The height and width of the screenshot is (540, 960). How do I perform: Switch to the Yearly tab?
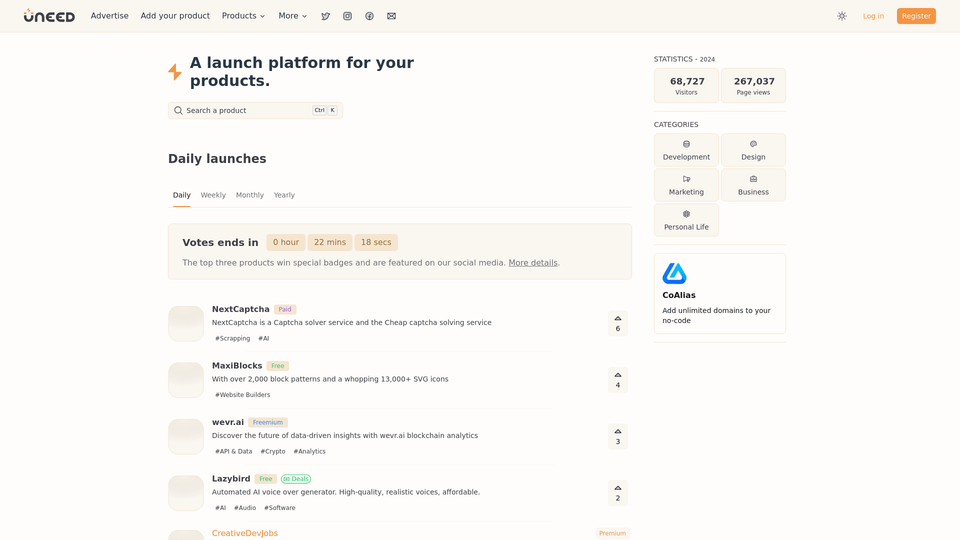point(284,195)
